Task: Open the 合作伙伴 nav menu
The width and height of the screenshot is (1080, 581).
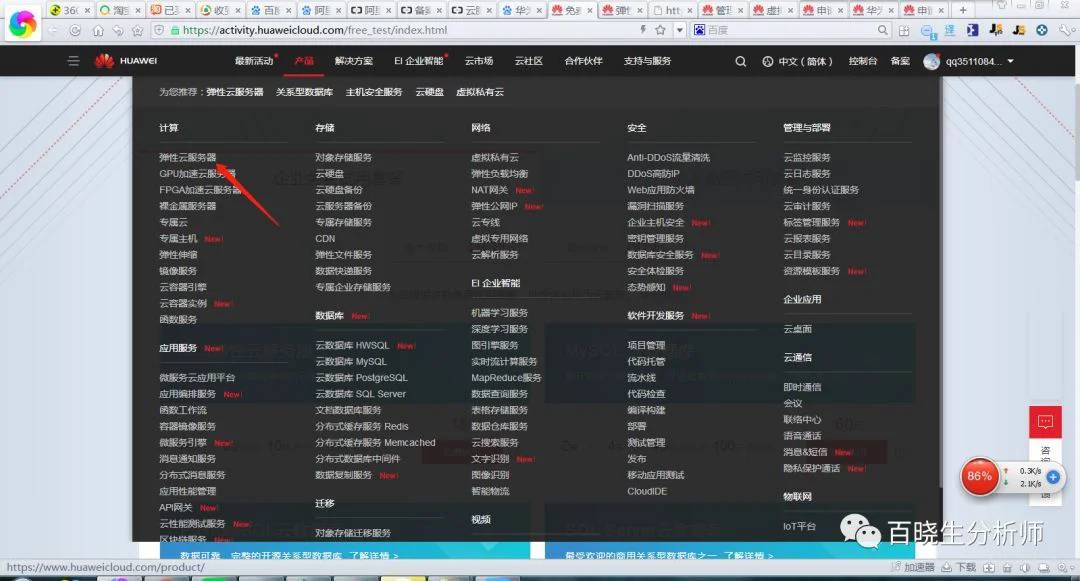Action: click(x=583, y=61)
